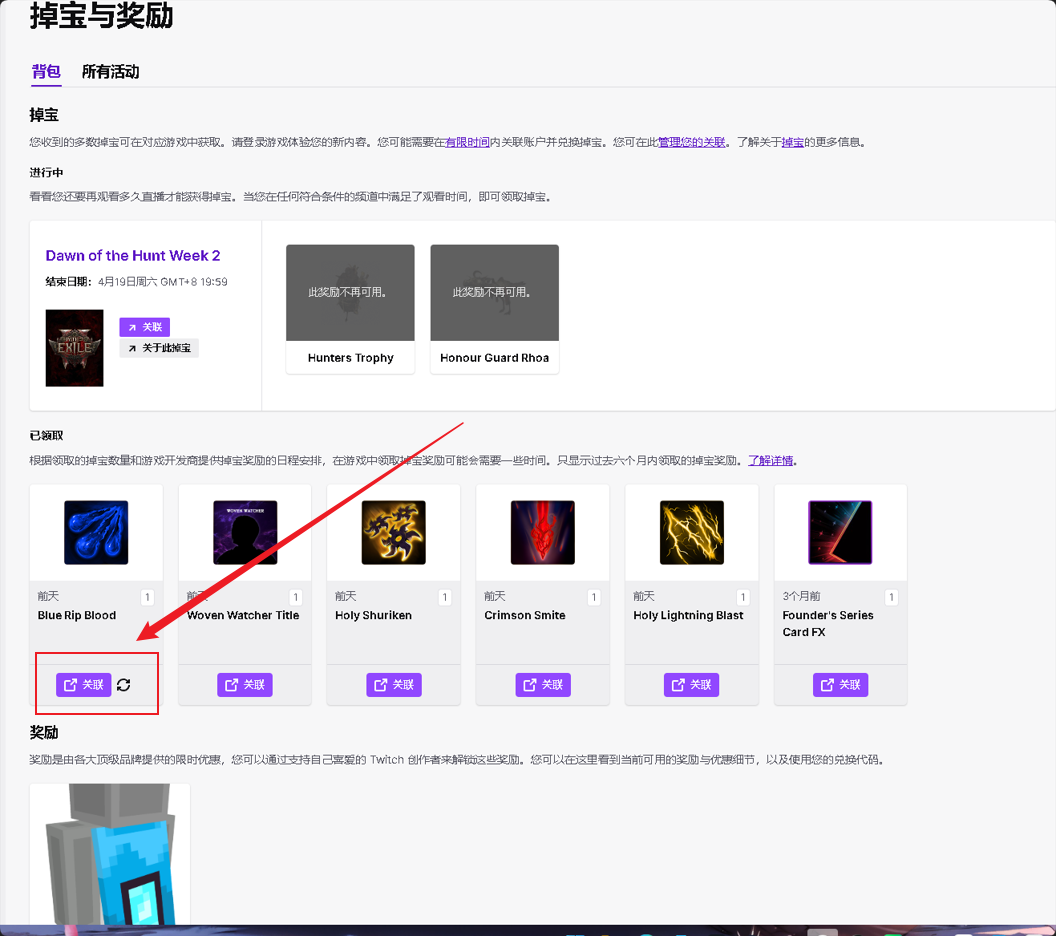Open the 掉宝 info link
The width and height of the screenshot is (1056, 936).
tap(793, 142)
